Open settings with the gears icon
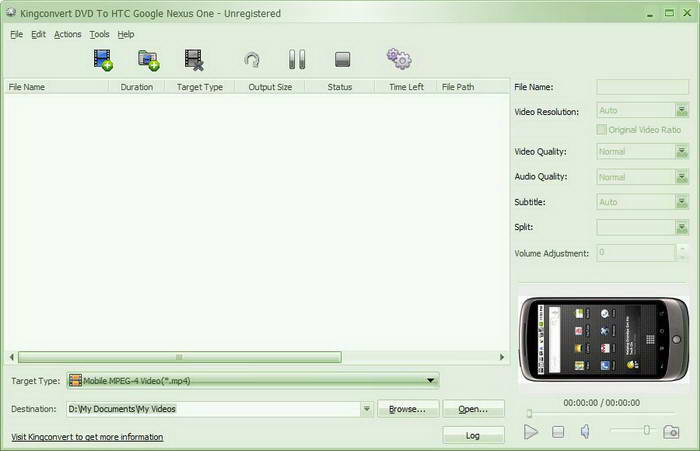This screenshot has width=700, height=451. click(x=399, y=59)
